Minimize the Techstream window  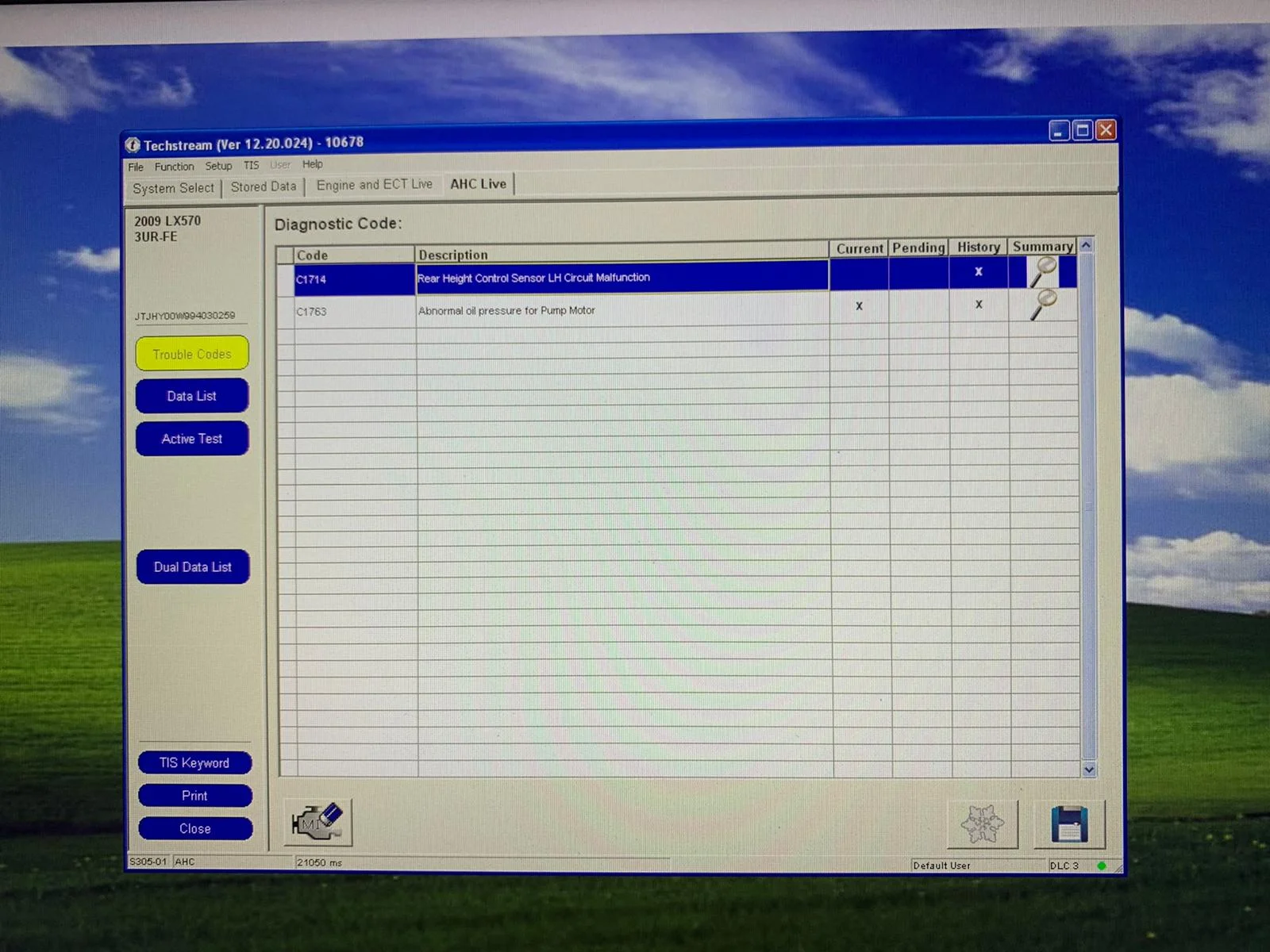coord(1059,131)
